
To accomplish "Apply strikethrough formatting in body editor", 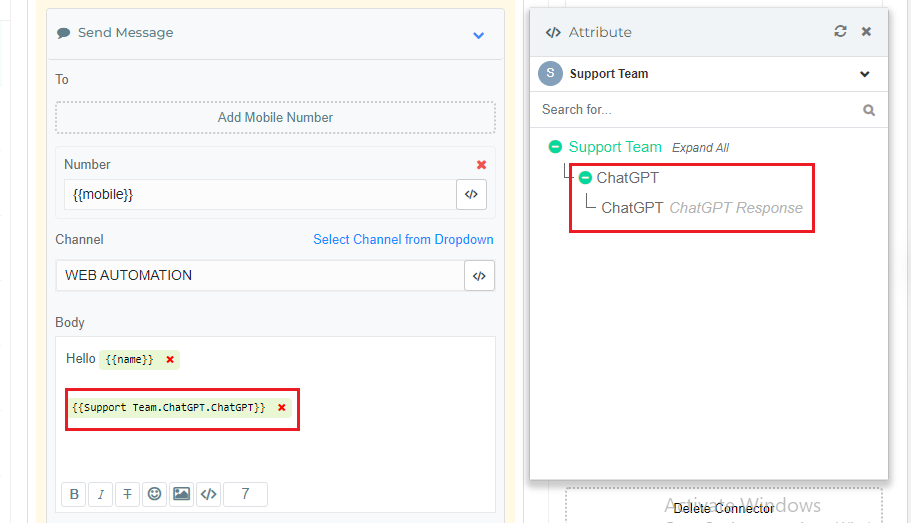I will coord(128,494).
